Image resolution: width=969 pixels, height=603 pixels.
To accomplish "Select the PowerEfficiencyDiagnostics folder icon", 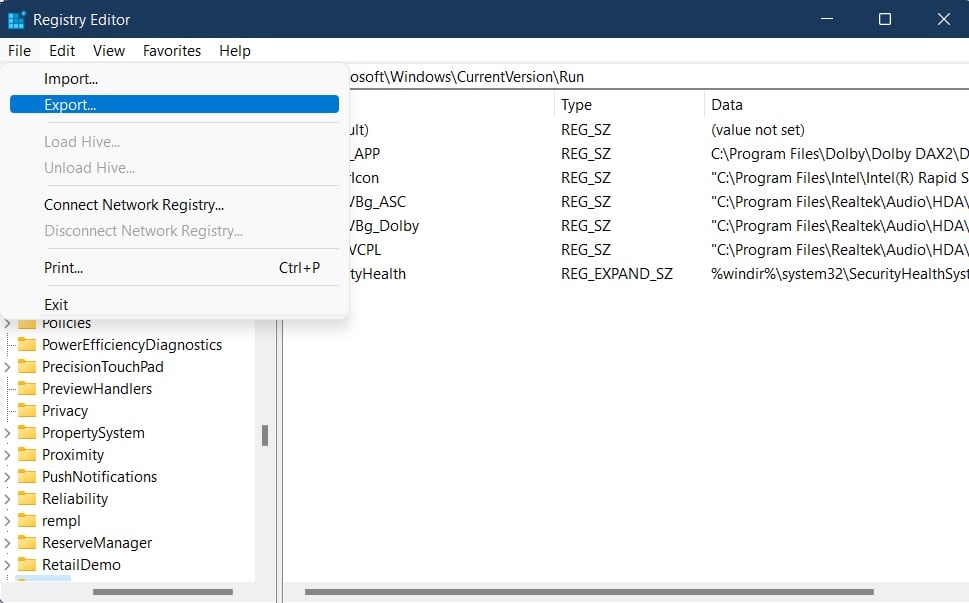I will tap(27, 344).
